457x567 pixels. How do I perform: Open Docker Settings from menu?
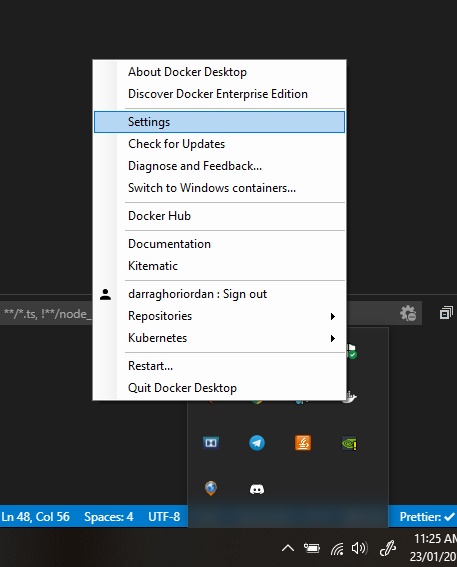219,122
